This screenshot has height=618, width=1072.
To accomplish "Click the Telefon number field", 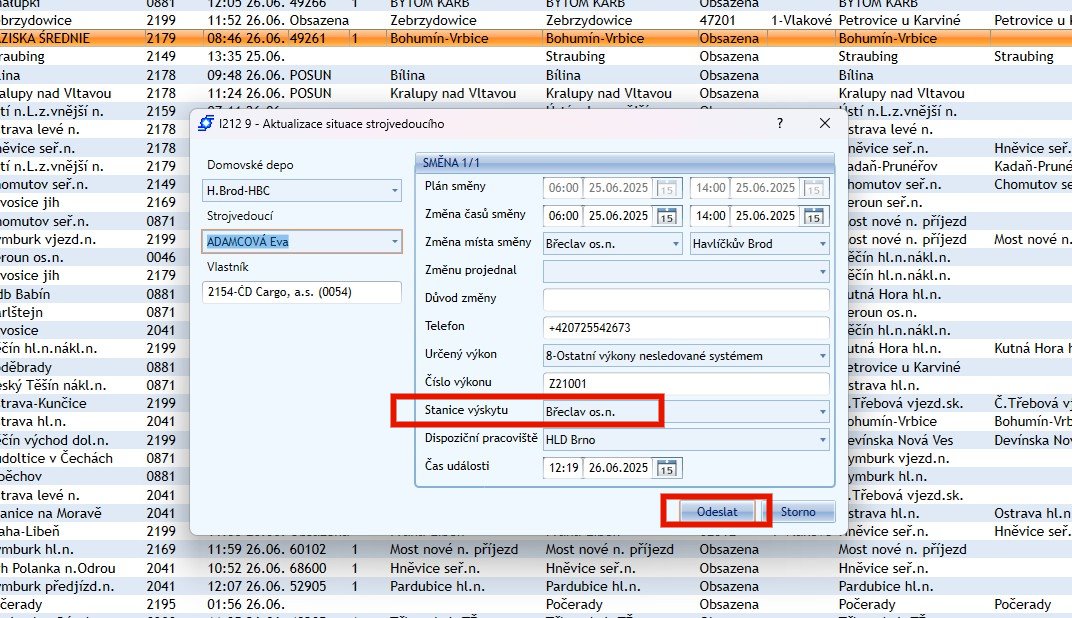I will (686, 327).
